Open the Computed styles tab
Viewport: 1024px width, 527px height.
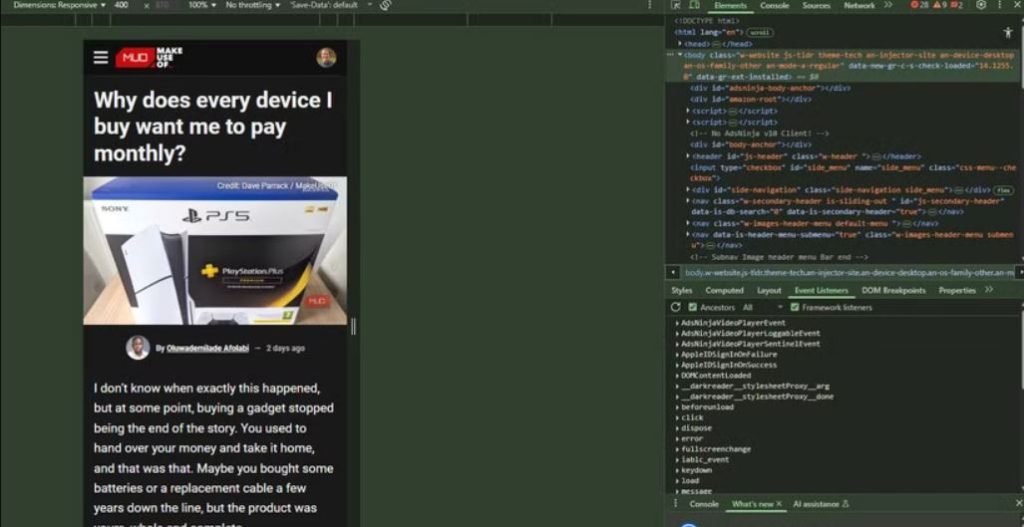pos(724,290)
